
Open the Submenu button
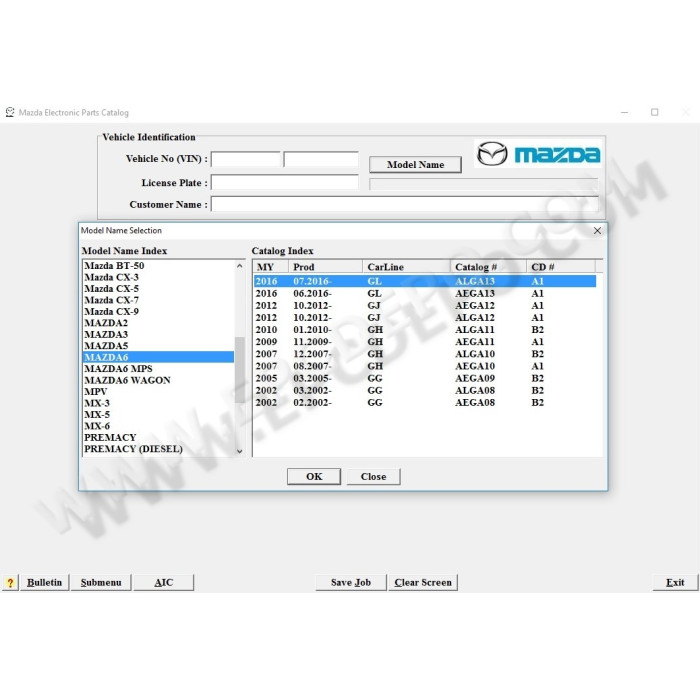(101, 583)
